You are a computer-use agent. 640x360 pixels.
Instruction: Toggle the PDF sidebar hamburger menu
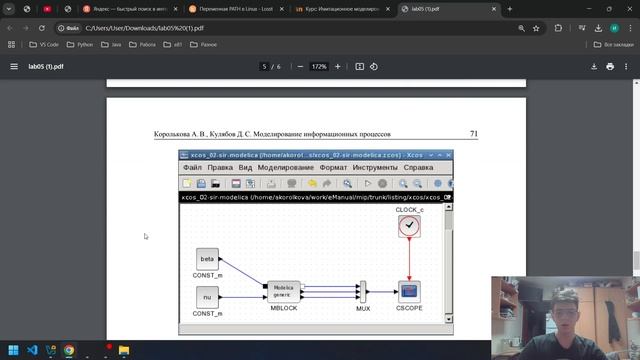[14, 67]
